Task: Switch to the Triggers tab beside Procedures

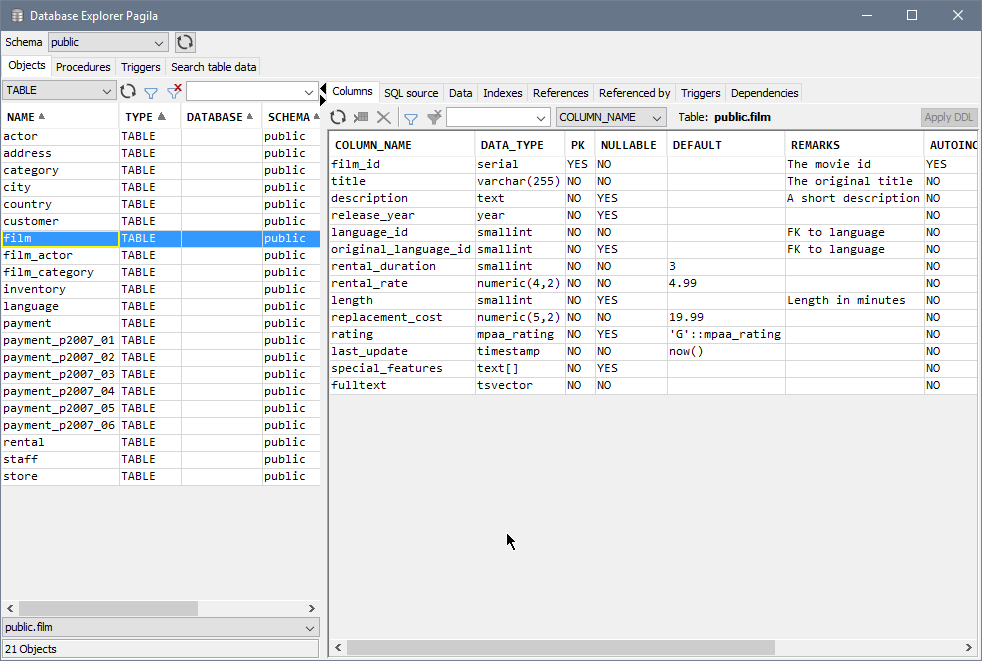Action: pos(140,67)
